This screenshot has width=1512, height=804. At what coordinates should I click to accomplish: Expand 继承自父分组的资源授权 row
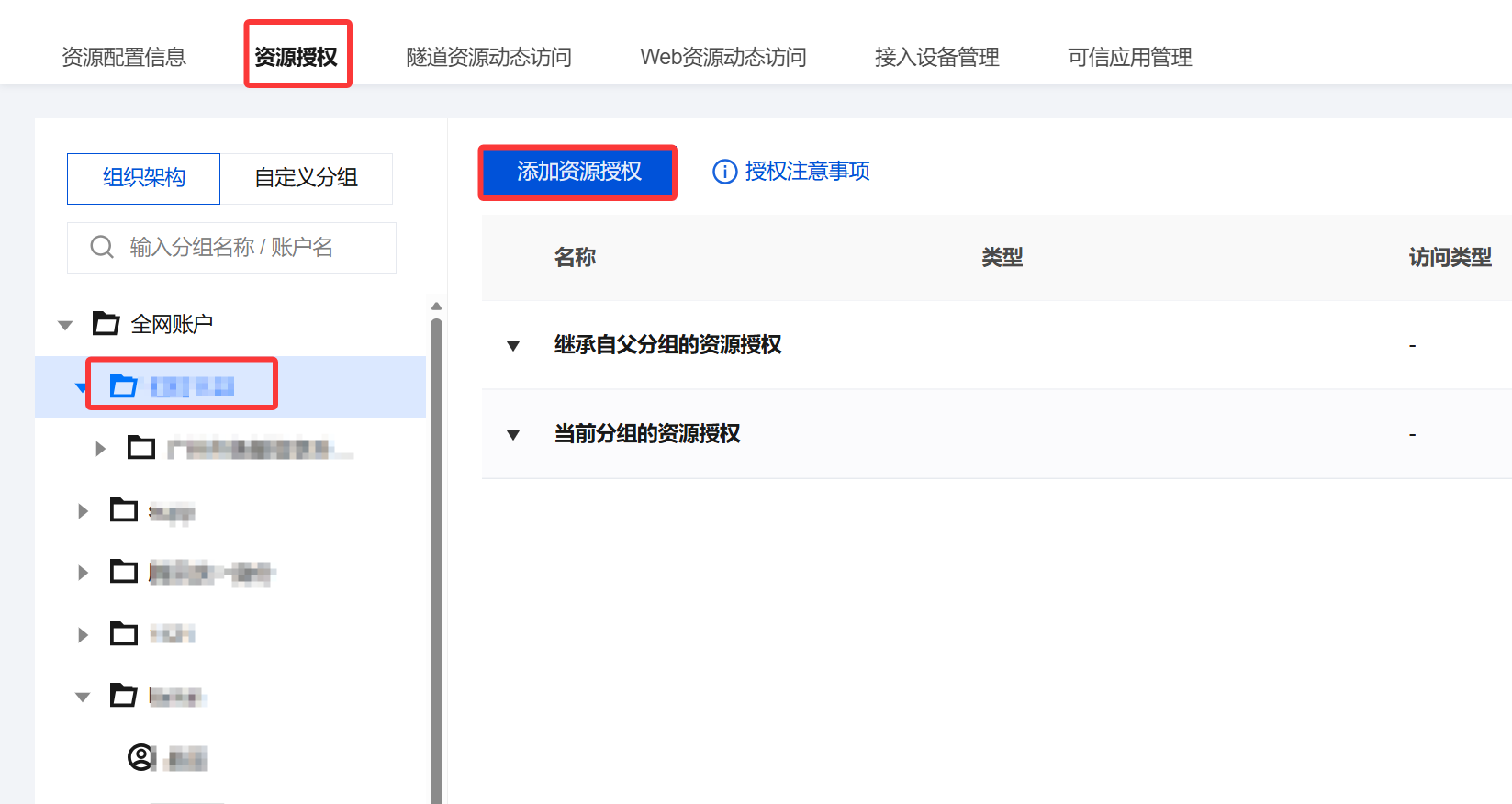(x=513, y=346)
